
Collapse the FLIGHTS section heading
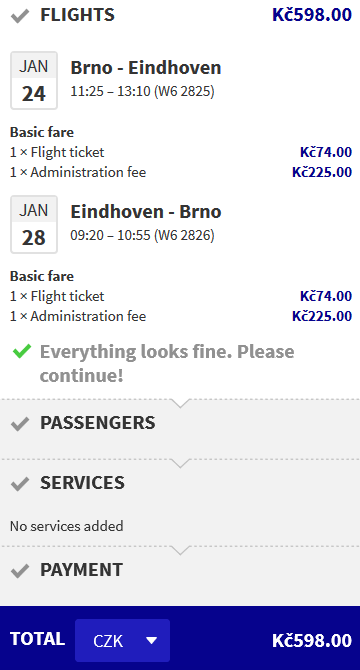77,15
